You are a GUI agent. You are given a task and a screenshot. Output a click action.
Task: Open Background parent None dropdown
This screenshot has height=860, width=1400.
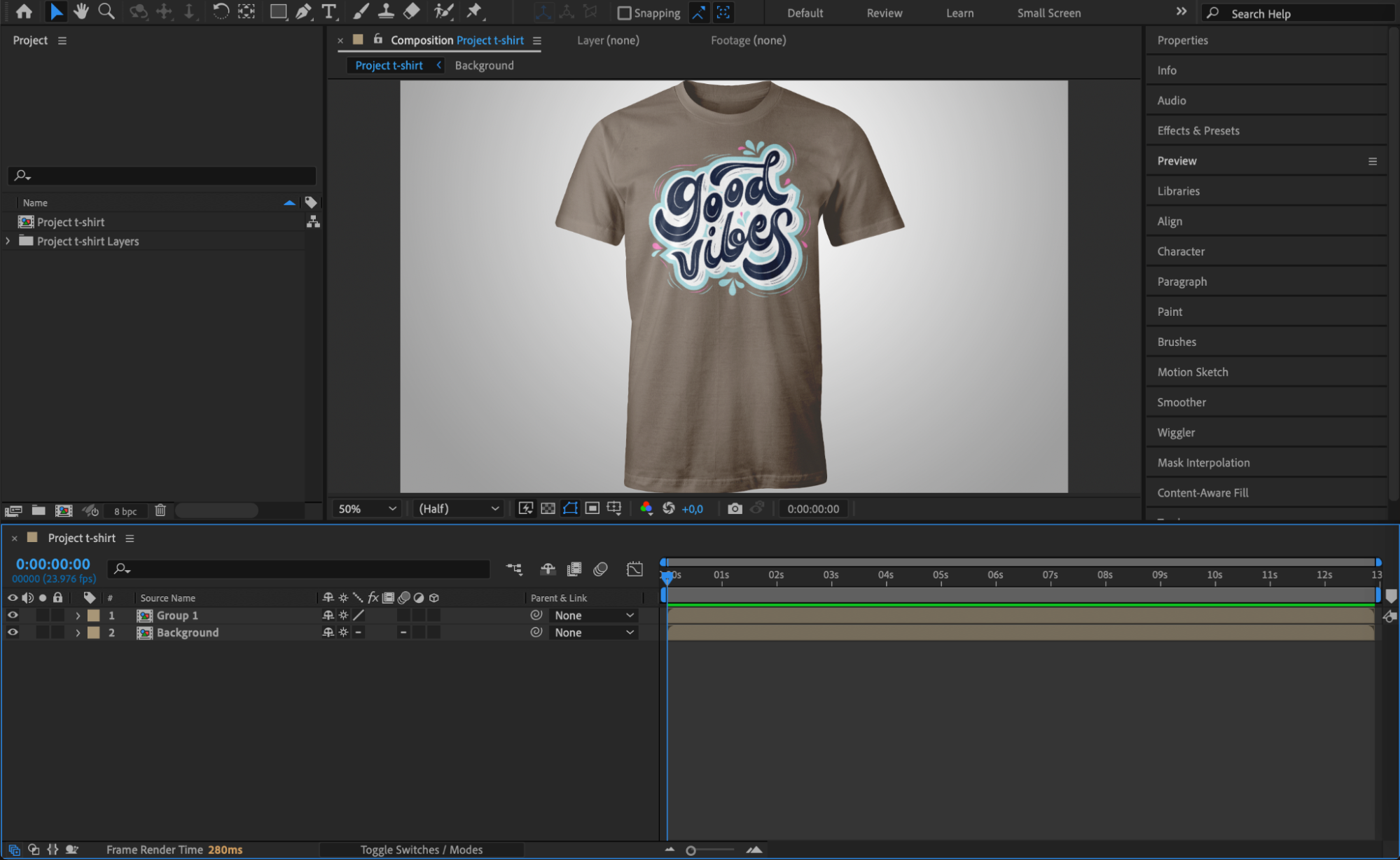[594, 632]
